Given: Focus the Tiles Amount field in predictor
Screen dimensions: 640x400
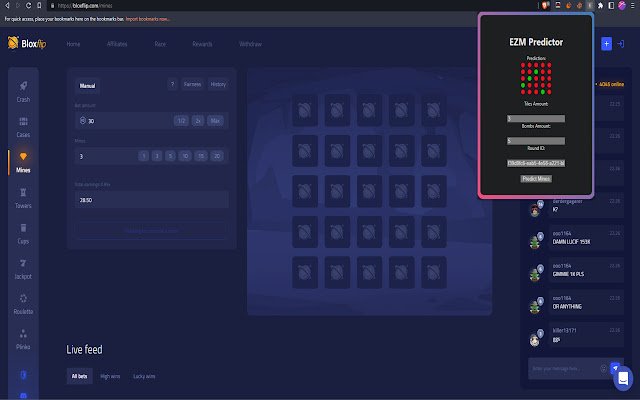Looking at the screenshot, I should [536, 118].
